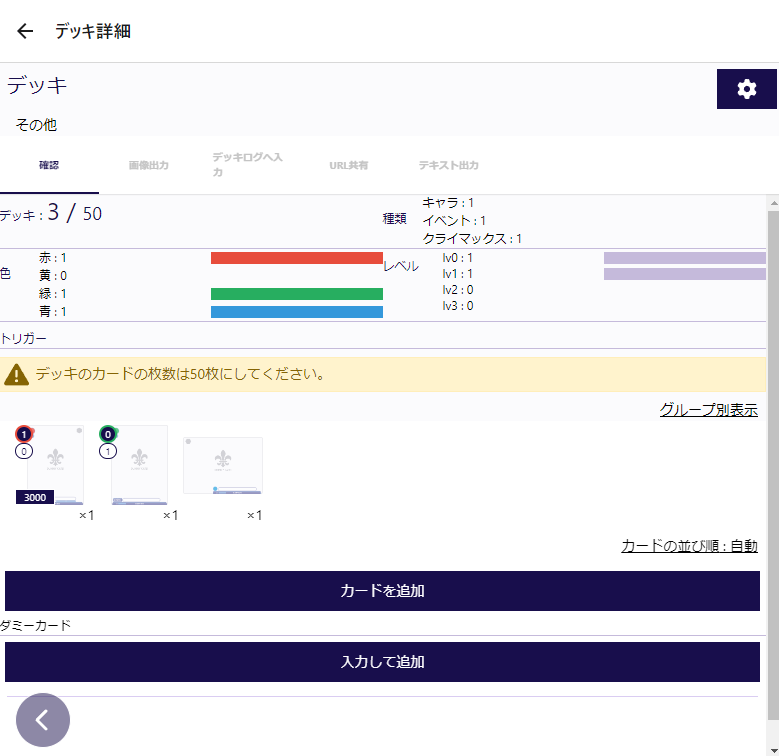The width and height of the screenshot is (779, 756).
Task: Go back using the arrow icon
Action: (25, 31)
